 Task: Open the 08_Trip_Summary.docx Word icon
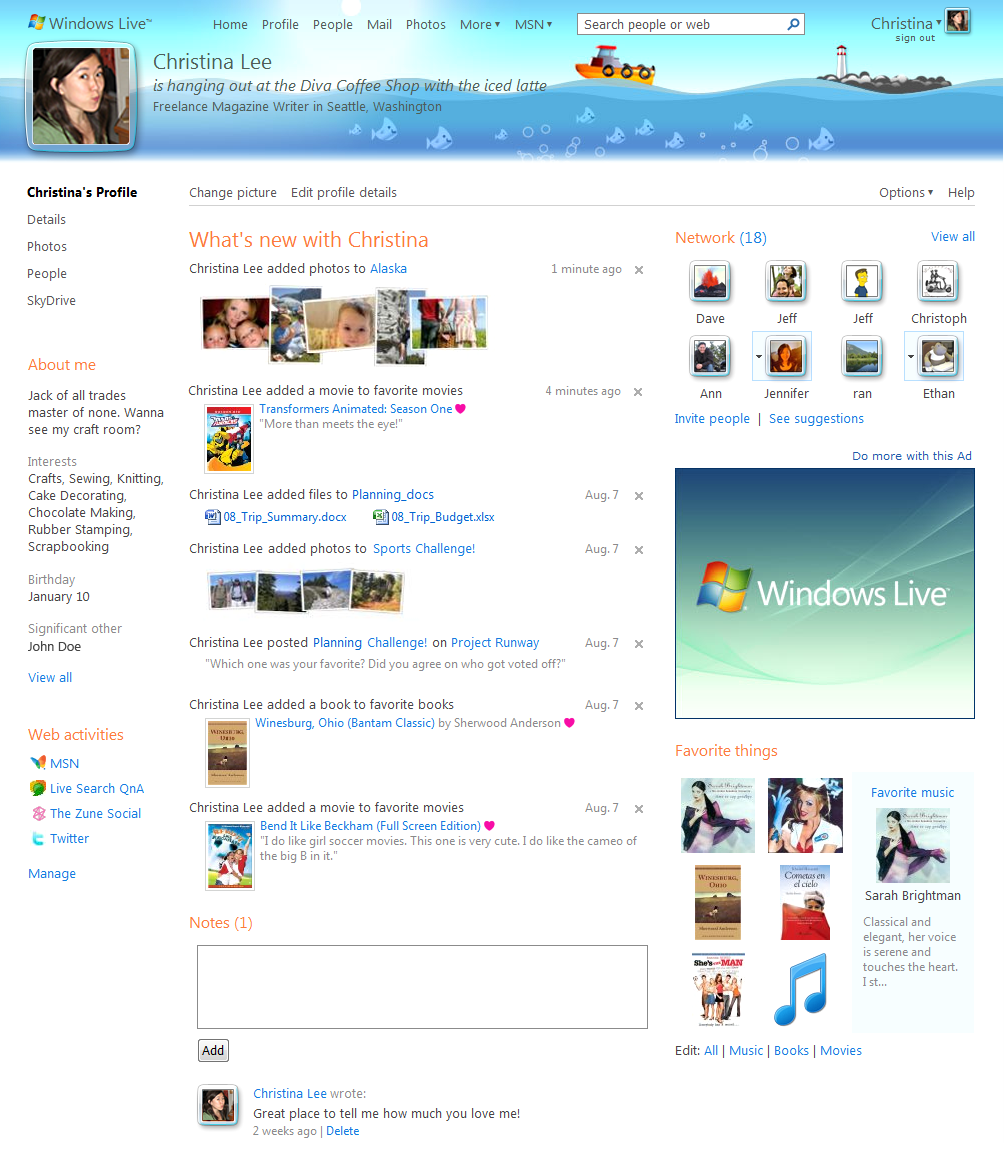click(x=213, y=516)
